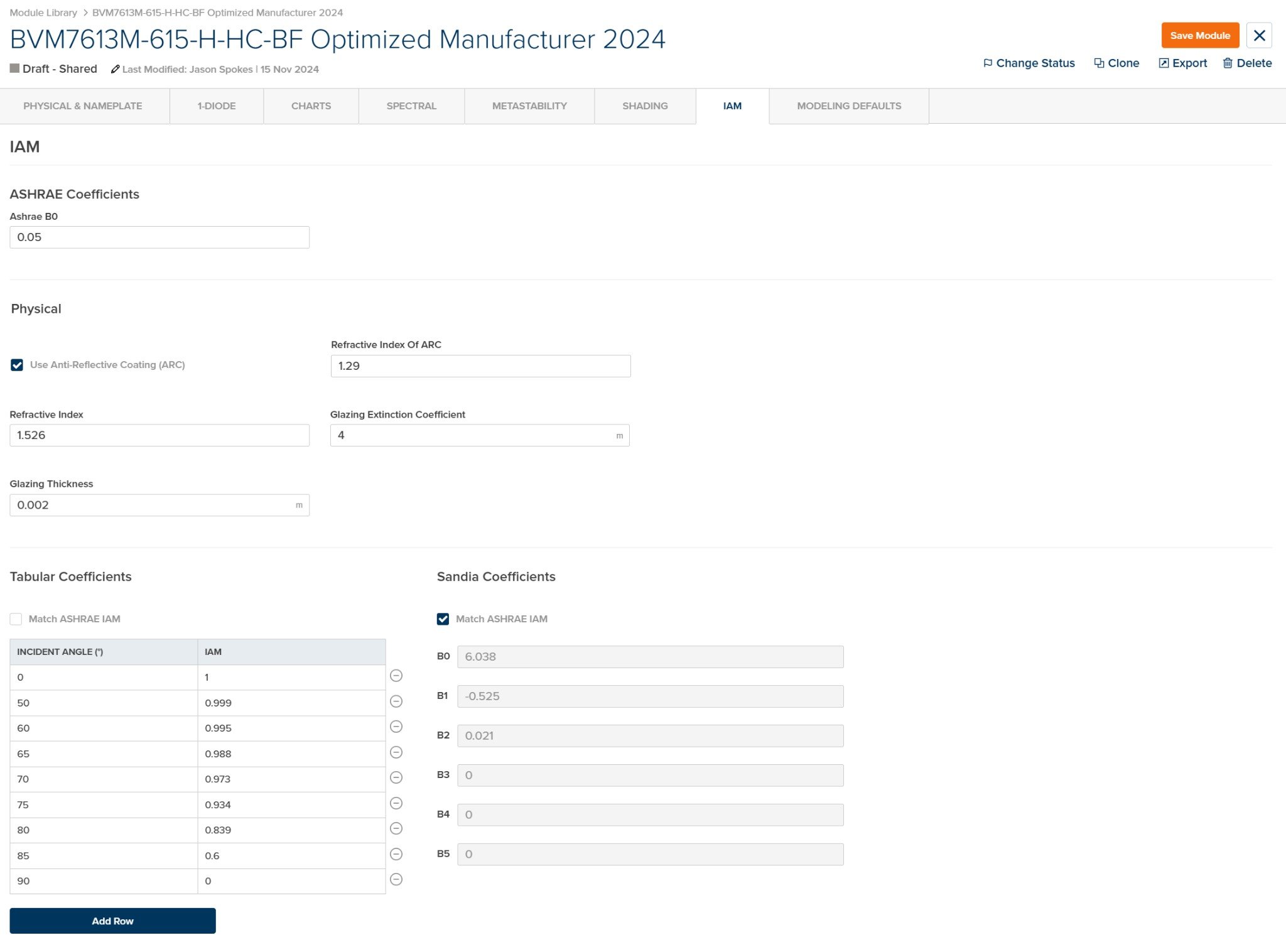The image size is (1286, 952).
Task: Remove the 90 degree incident angle row
Action: (396, 879)
